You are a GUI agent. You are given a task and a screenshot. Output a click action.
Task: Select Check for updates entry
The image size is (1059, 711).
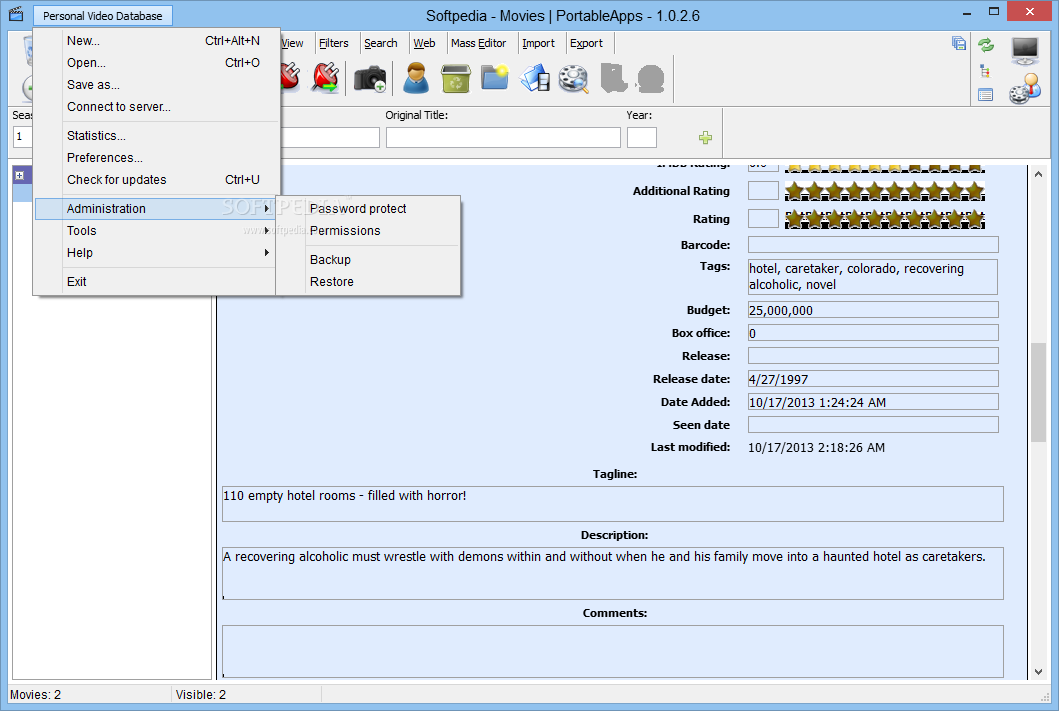156,180
